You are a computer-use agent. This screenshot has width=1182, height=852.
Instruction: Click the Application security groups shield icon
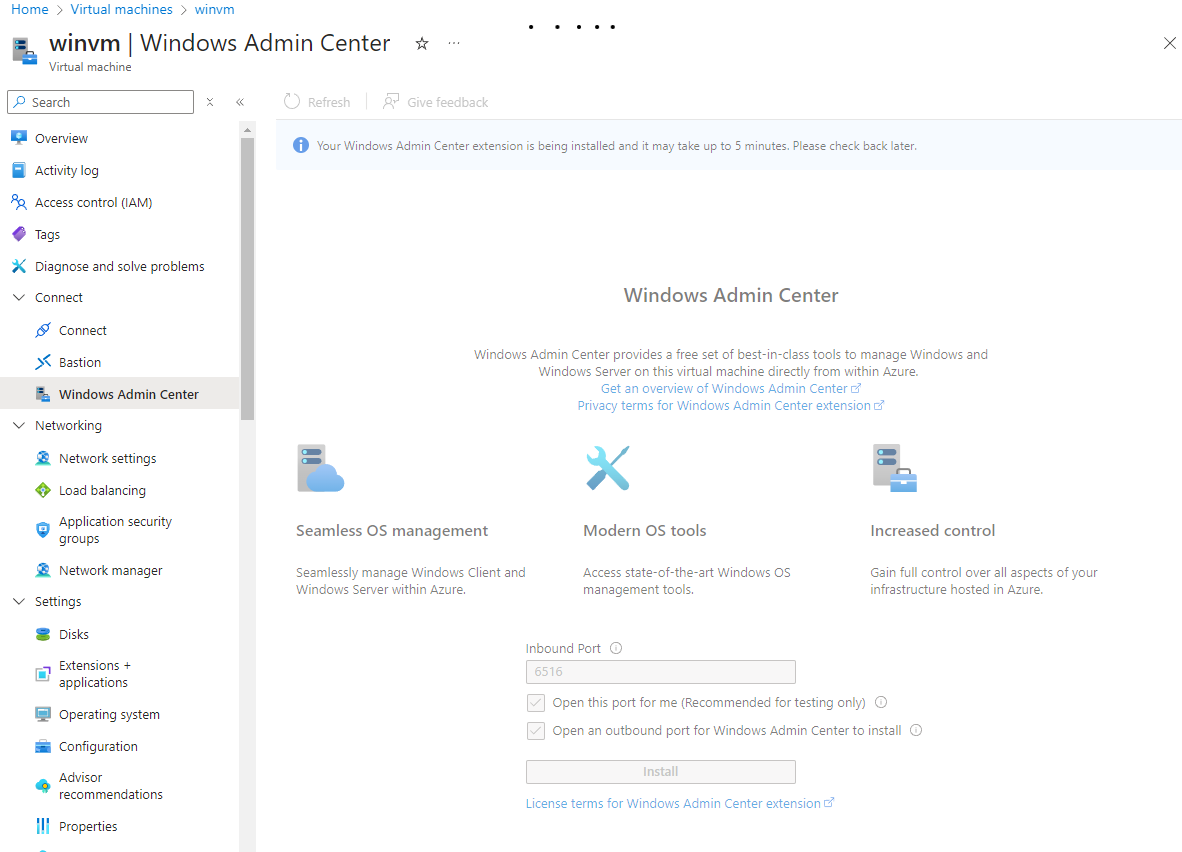(x=43, y=529)
